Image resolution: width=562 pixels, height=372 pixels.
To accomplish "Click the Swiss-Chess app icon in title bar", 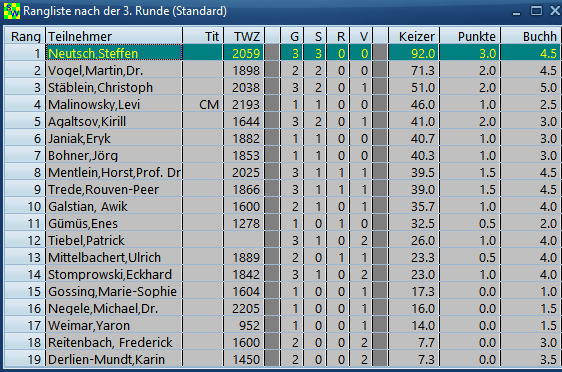I will point(12,11).
